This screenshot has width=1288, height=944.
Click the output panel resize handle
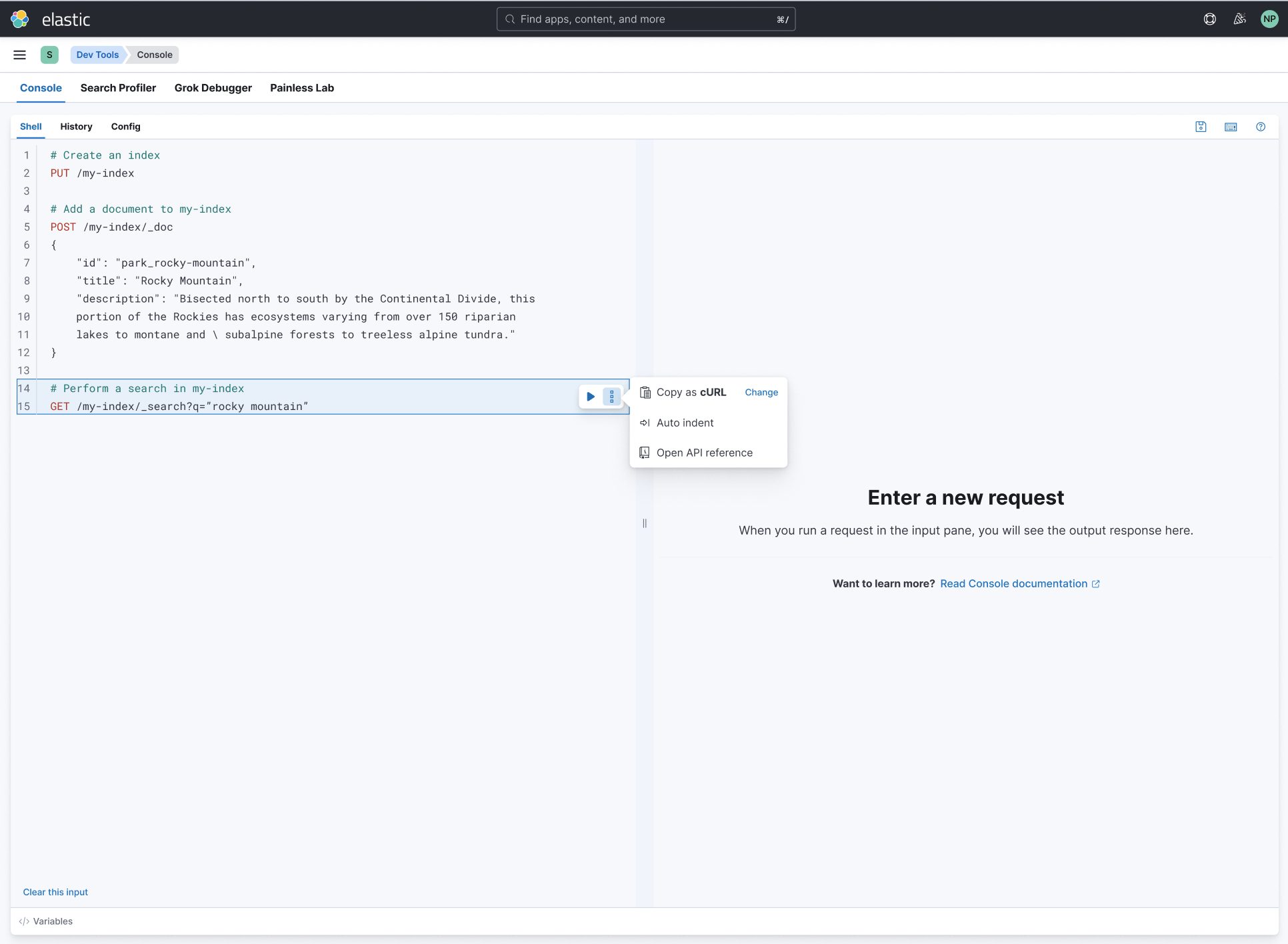(645, 523)
